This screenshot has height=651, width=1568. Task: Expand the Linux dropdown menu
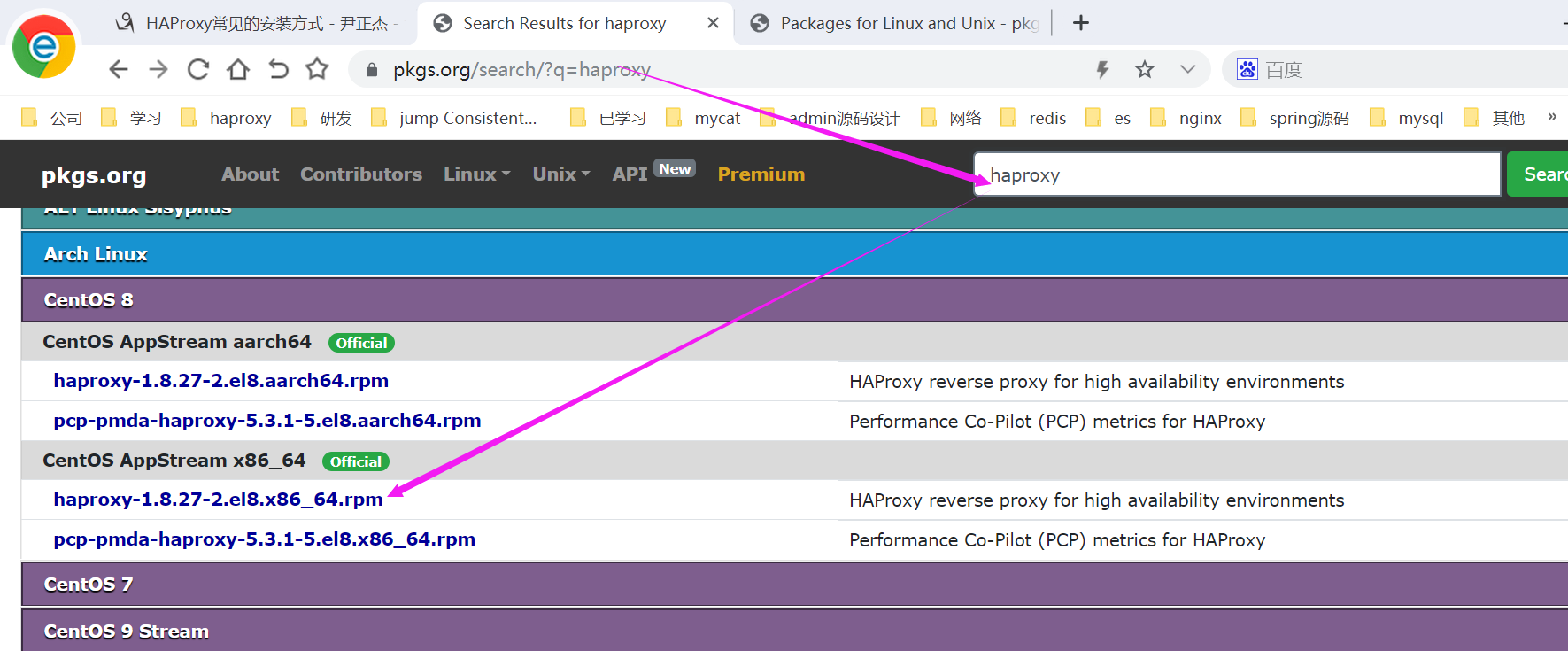coord(477,174)
